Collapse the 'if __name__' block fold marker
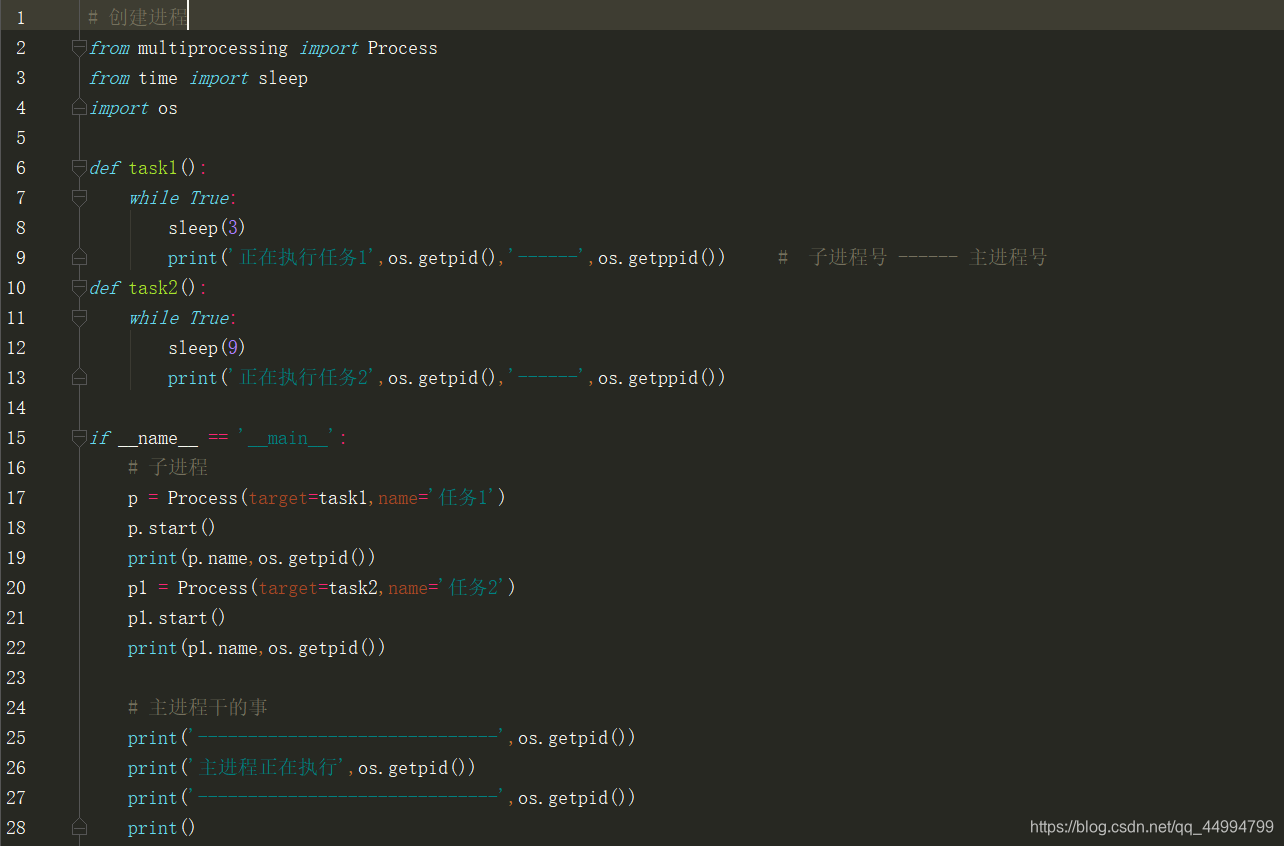The image size is (1284, 846). pyautogui.click(x=80, y=438)
